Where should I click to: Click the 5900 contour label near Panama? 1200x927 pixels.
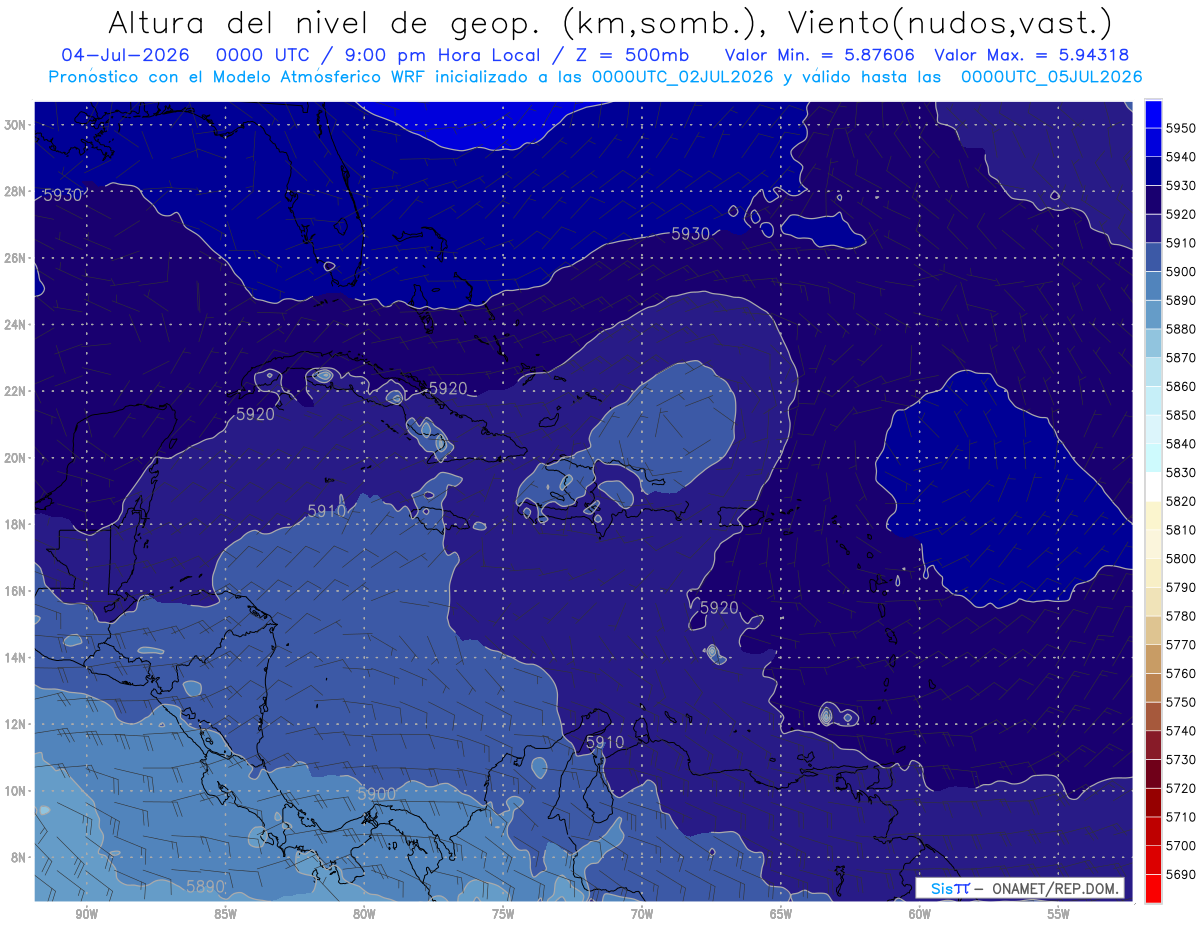(376, 794)
